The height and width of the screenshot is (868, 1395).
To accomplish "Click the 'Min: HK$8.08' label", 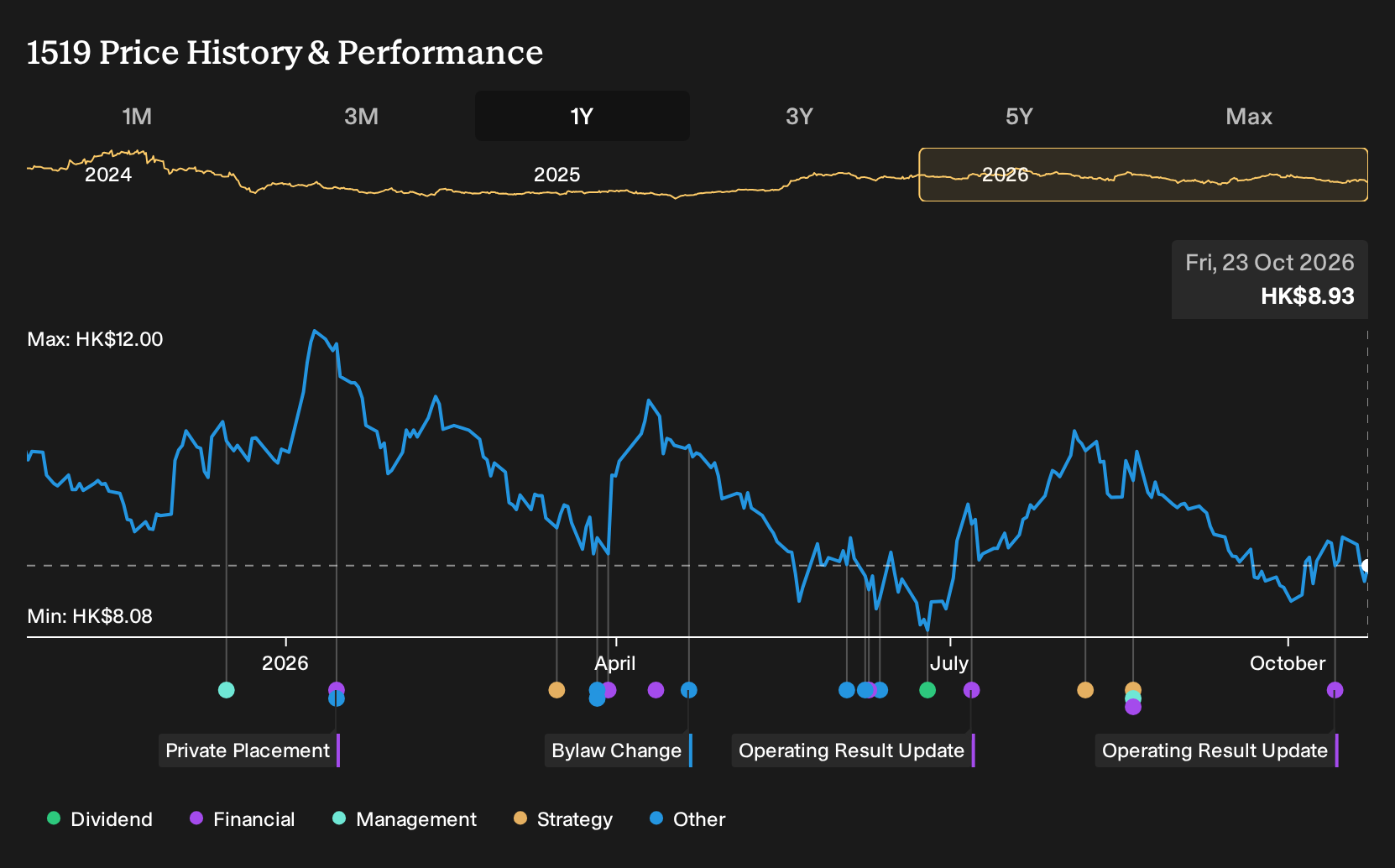I will [90, 616].
